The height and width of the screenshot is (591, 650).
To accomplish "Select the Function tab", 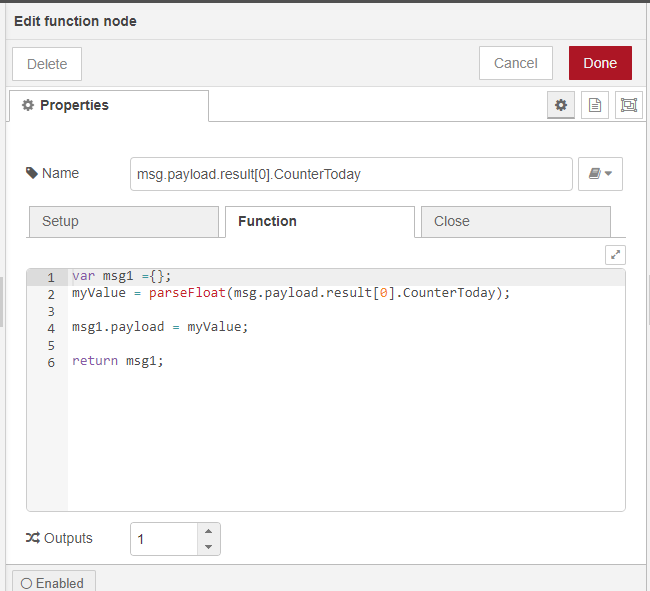I will 319,221.
